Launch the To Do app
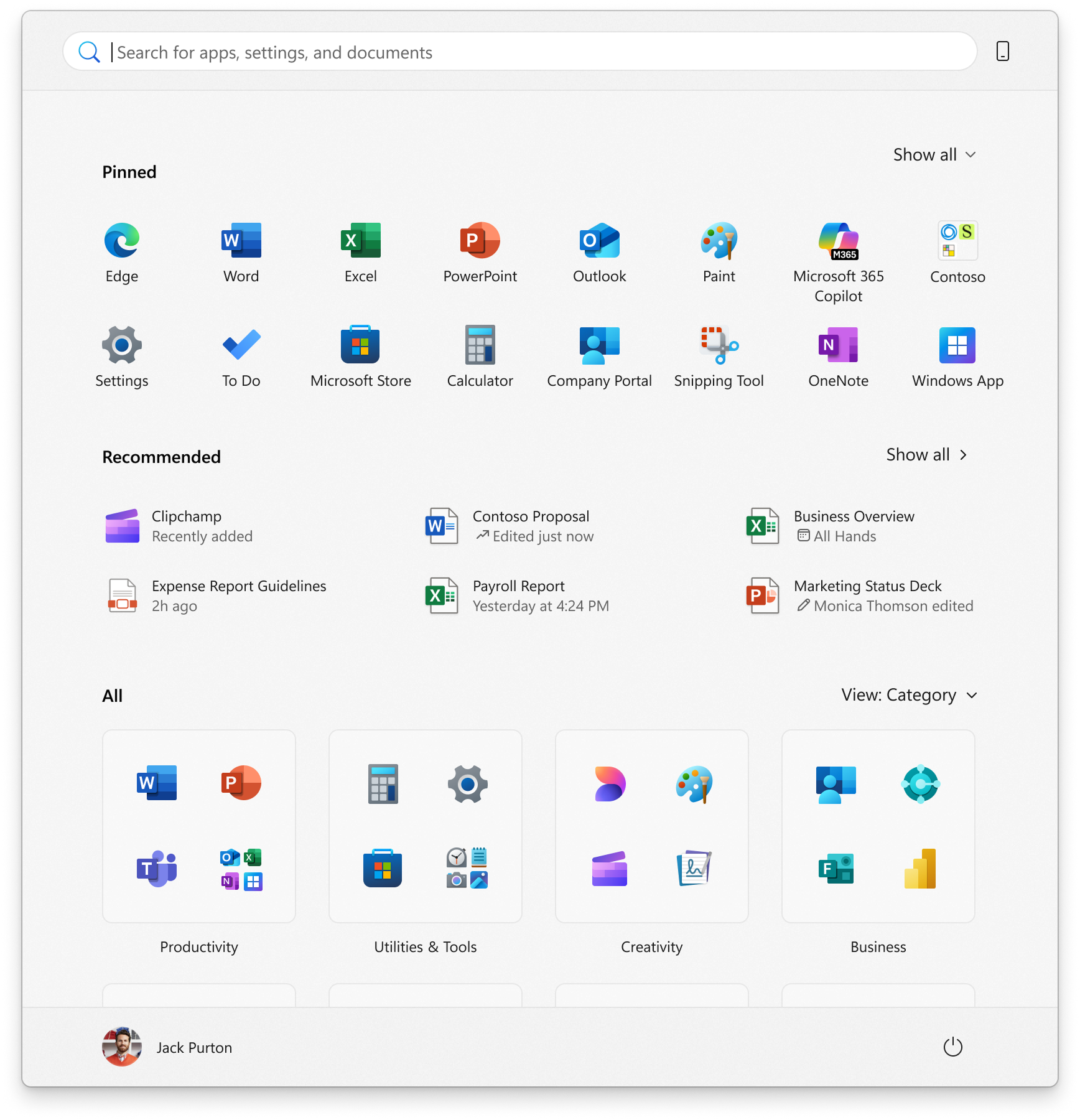Viewport: 1080px width, 1120px height. coord(241,357)
